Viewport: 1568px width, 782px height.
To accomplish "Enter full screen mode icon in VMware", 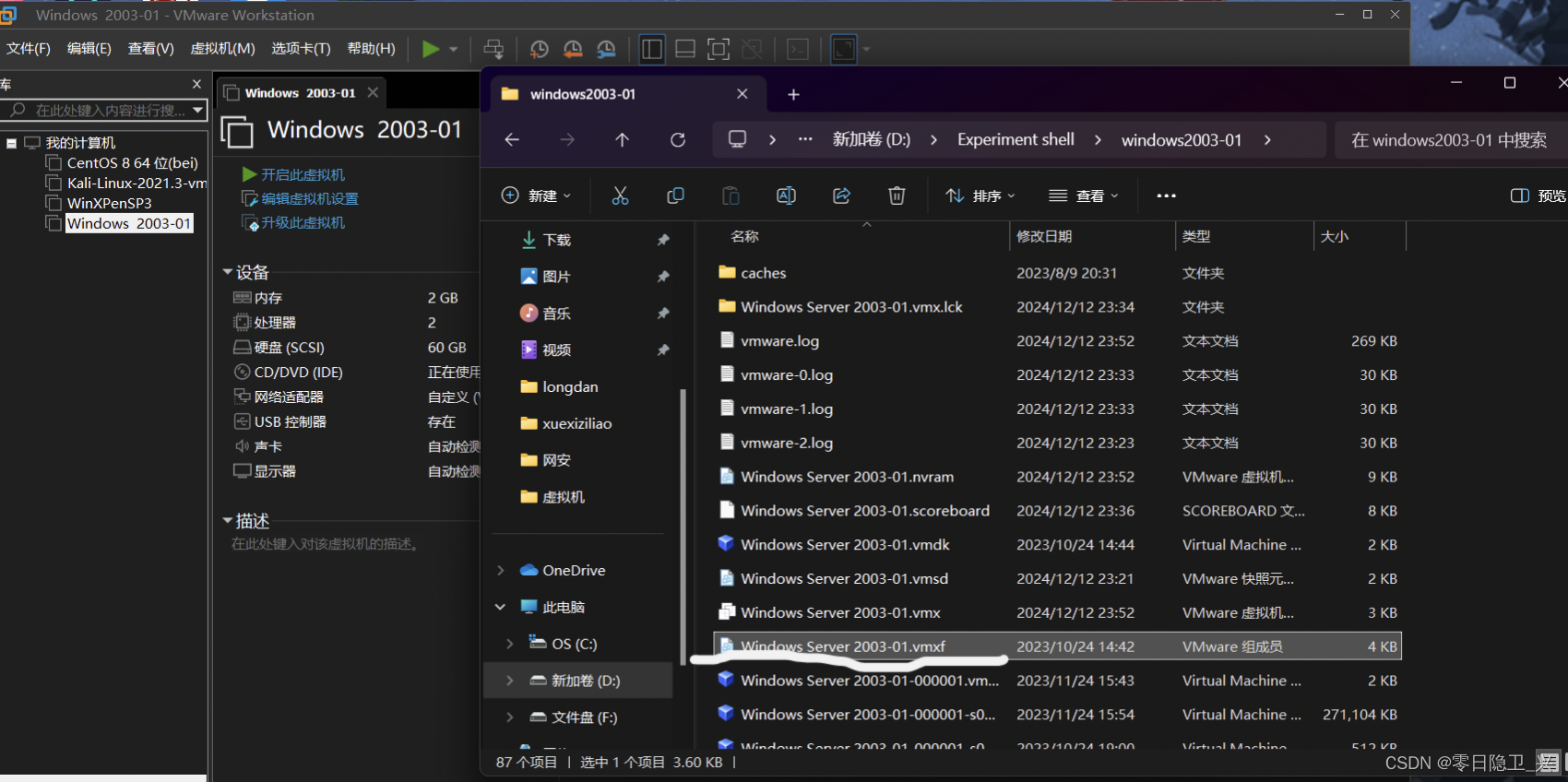I will click(x=719, y=49).
